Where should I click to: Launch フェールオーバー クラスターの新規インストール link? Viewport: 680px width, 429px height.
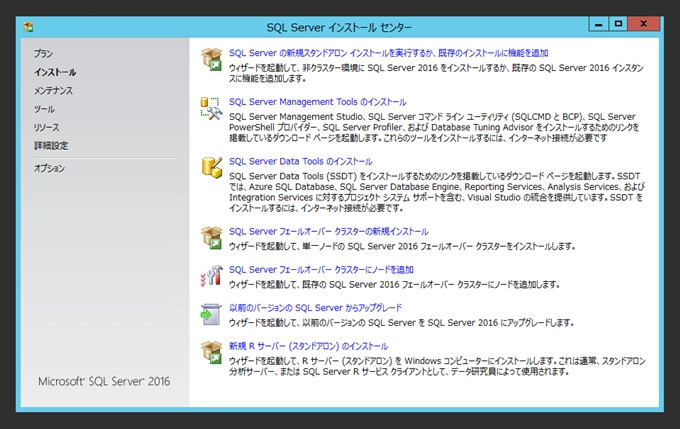tap(329, 232)
